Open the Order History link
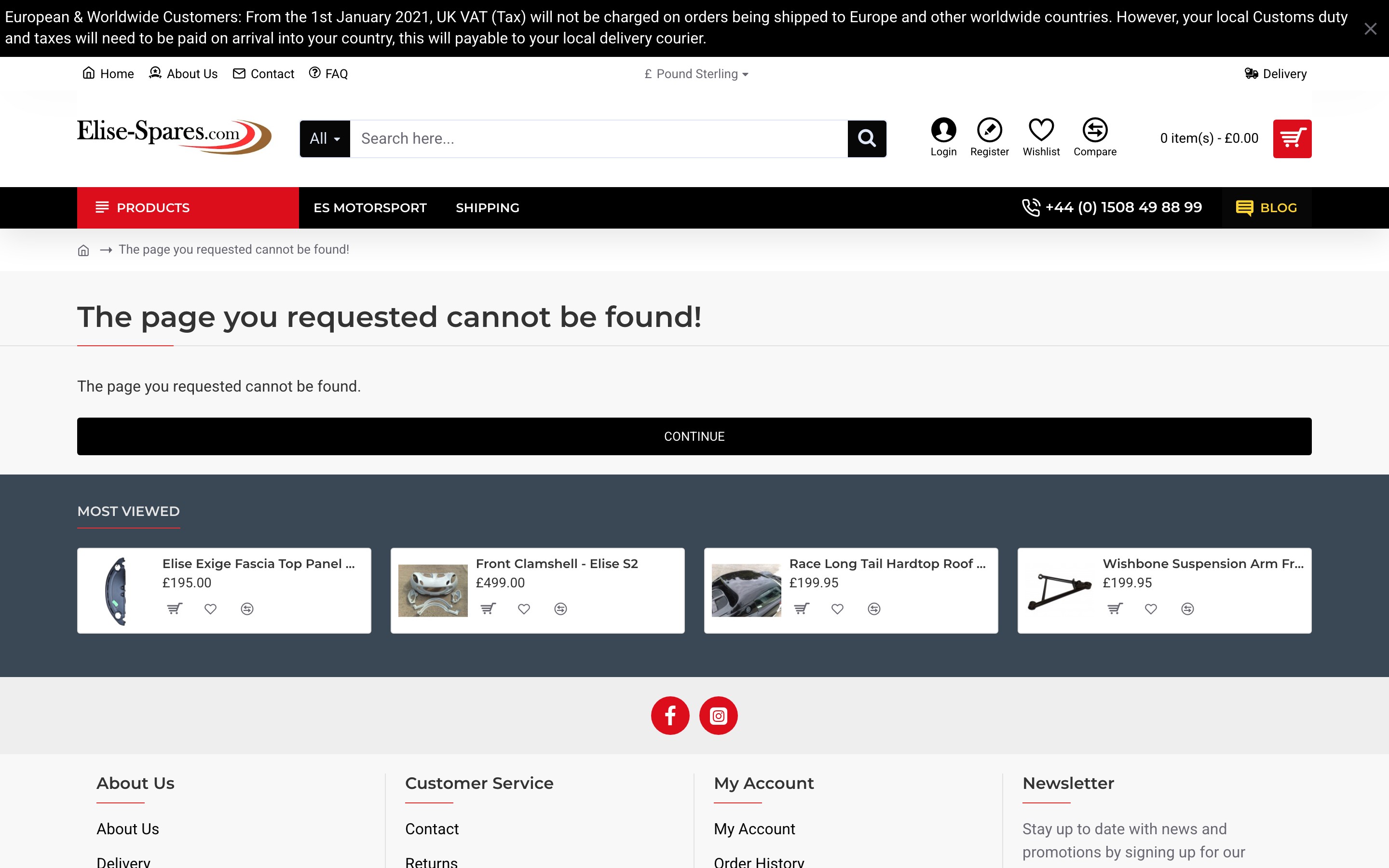The image size is (1389, 868). (759, 862)
